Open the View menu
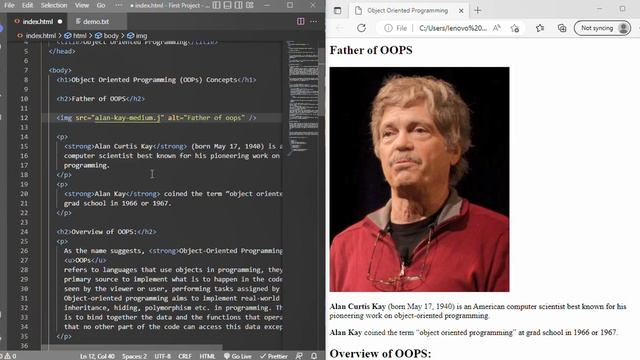 click(x=82, y=5)
